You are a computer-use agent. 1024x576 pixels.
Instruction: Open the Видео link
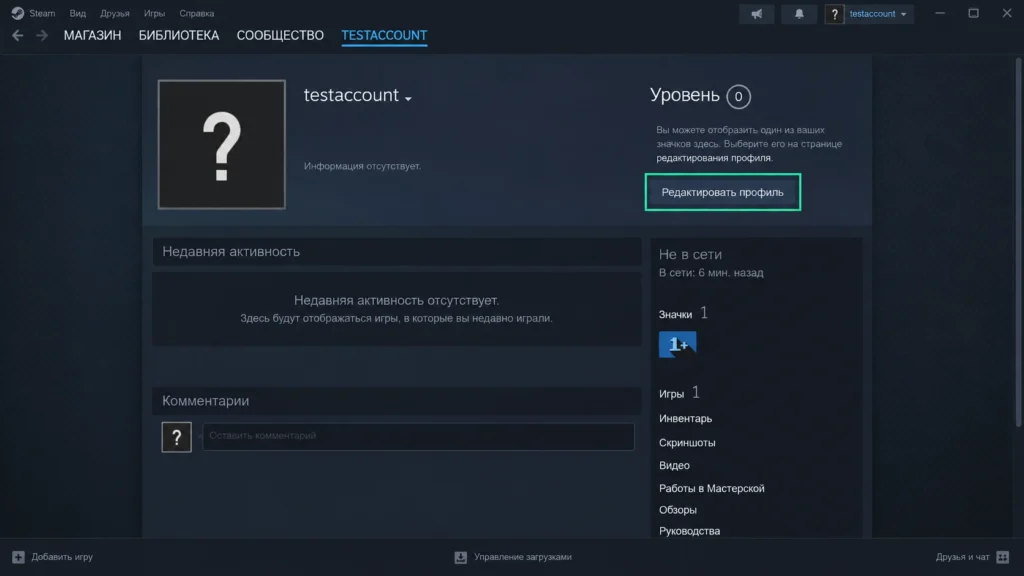tap(674, 466)
